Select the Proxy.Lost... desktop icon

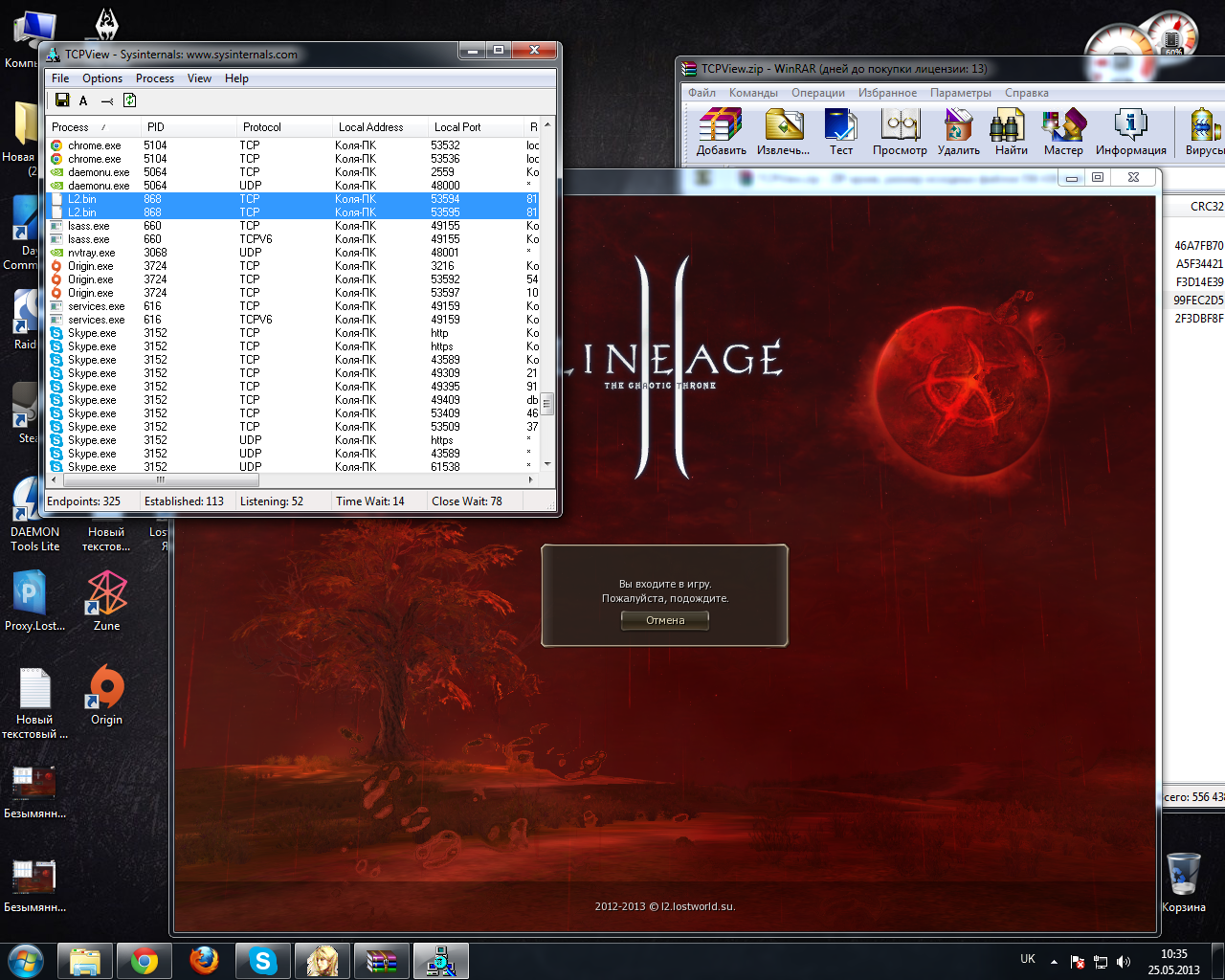click(x=34, y=601)
